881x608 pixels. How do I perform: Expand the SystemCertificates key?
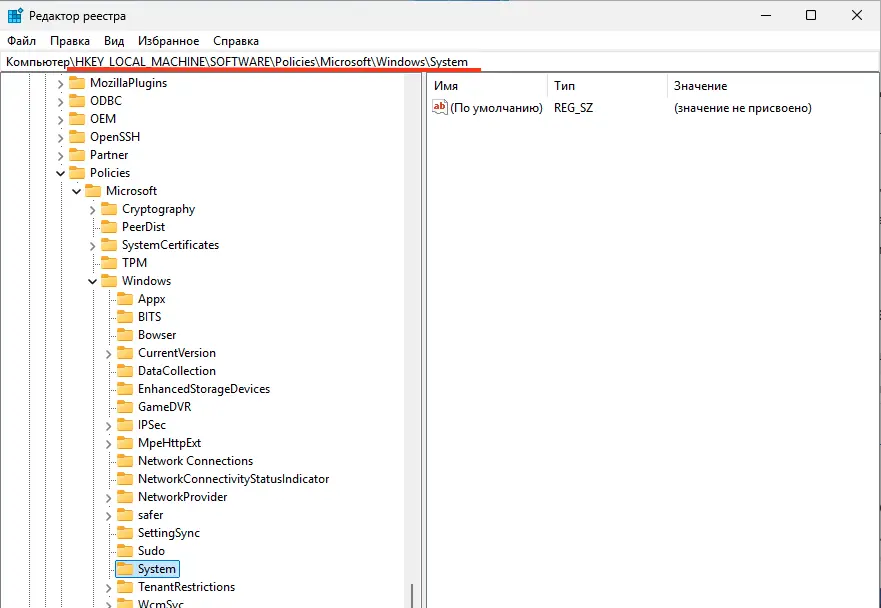(x=93, y=246)
